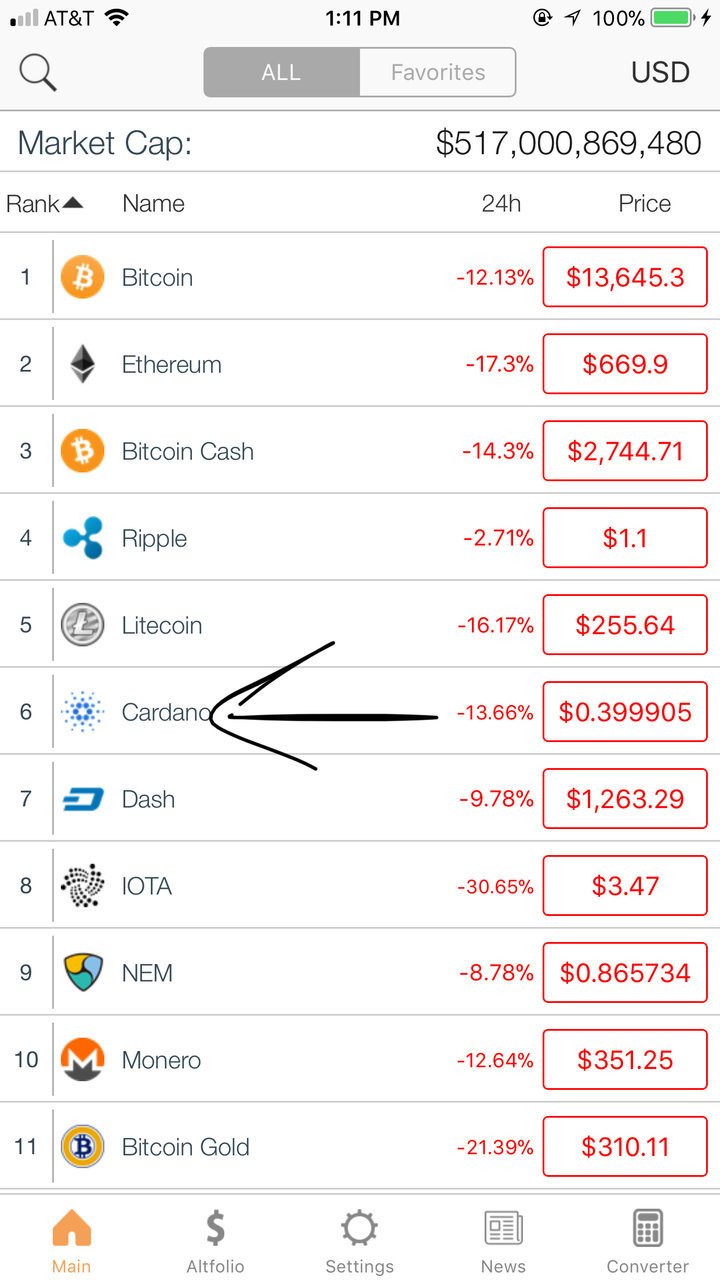This screenshot has width=720, height=1280.
Task: Select the NEM row name
Action: pos(147,973)
